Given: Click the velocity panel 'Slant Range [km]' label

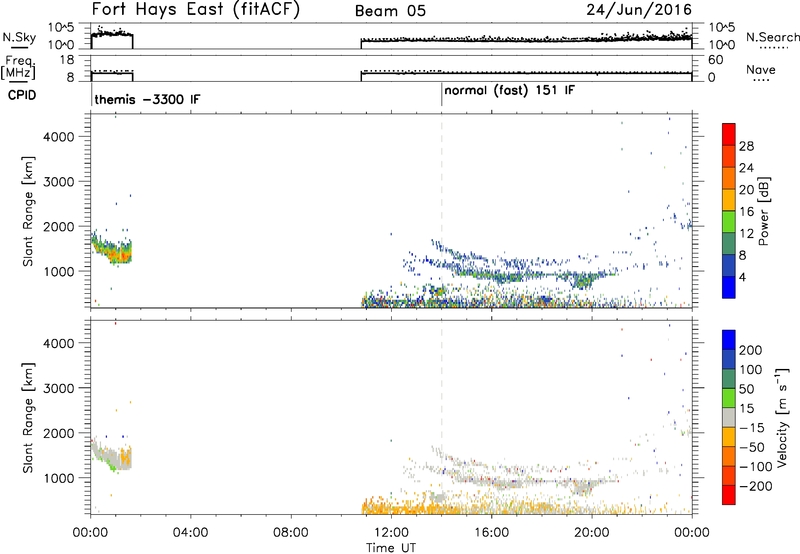Looking at the screenshot, I should click(x=28, y=417).
